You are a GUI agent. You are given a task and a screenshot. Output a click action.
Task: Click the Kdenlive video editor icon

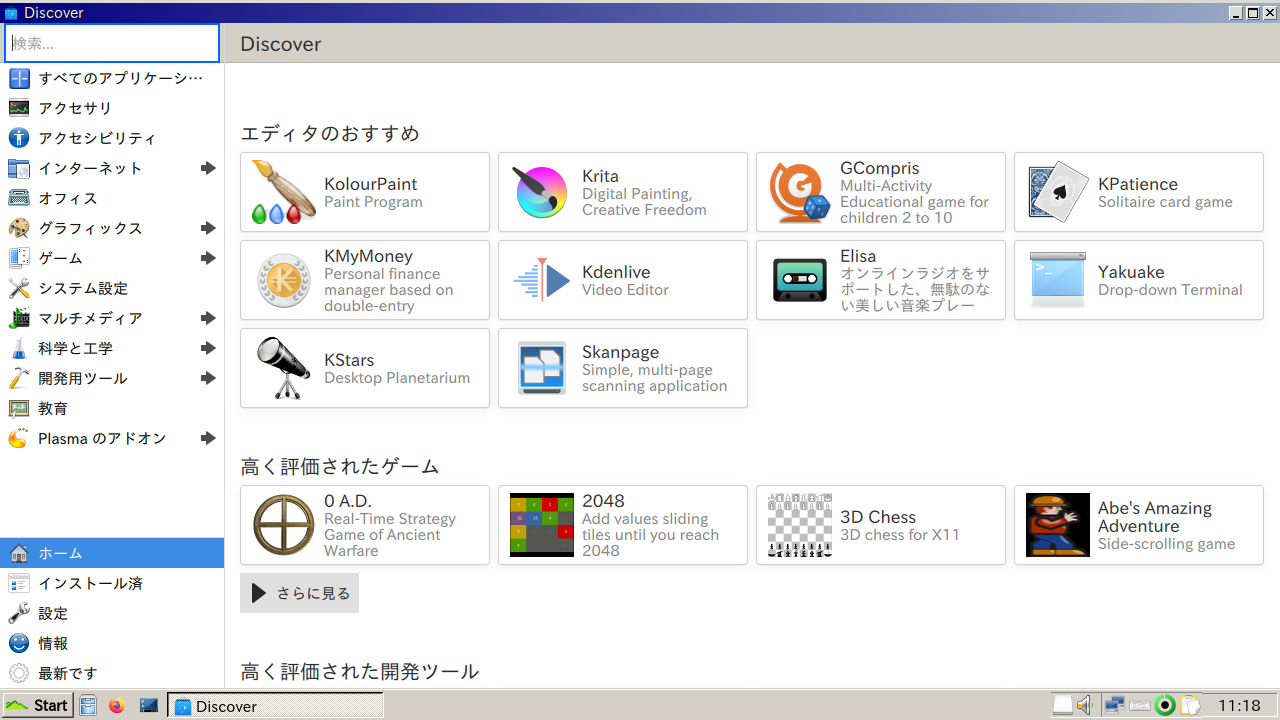coord(541,280)
